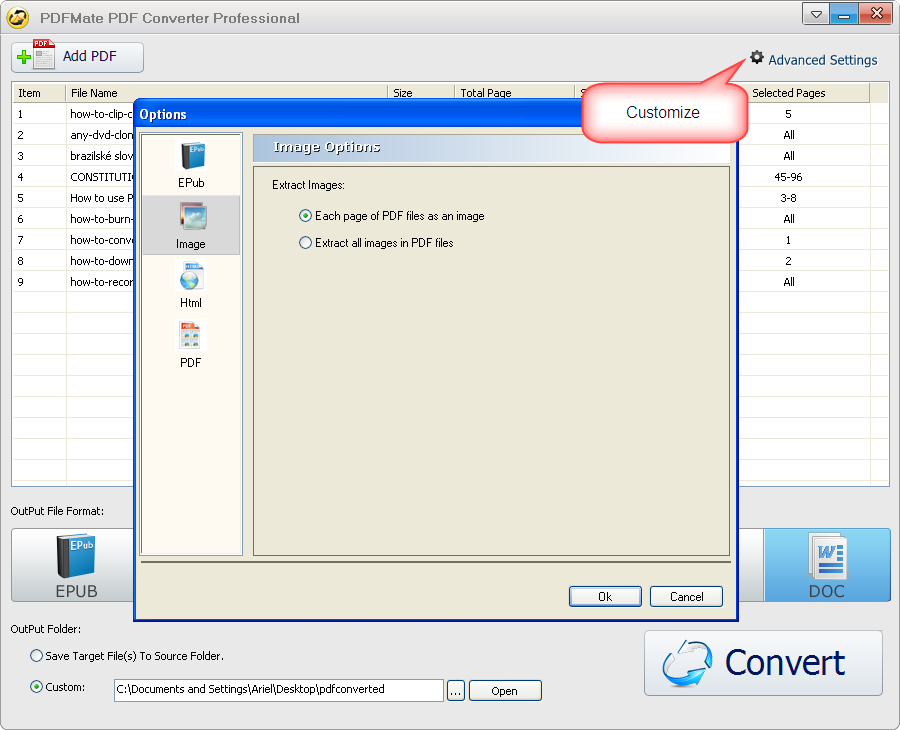Open the output folder with Open button
The width and height of the screenshot is (900, 730).
click(505, 690)
